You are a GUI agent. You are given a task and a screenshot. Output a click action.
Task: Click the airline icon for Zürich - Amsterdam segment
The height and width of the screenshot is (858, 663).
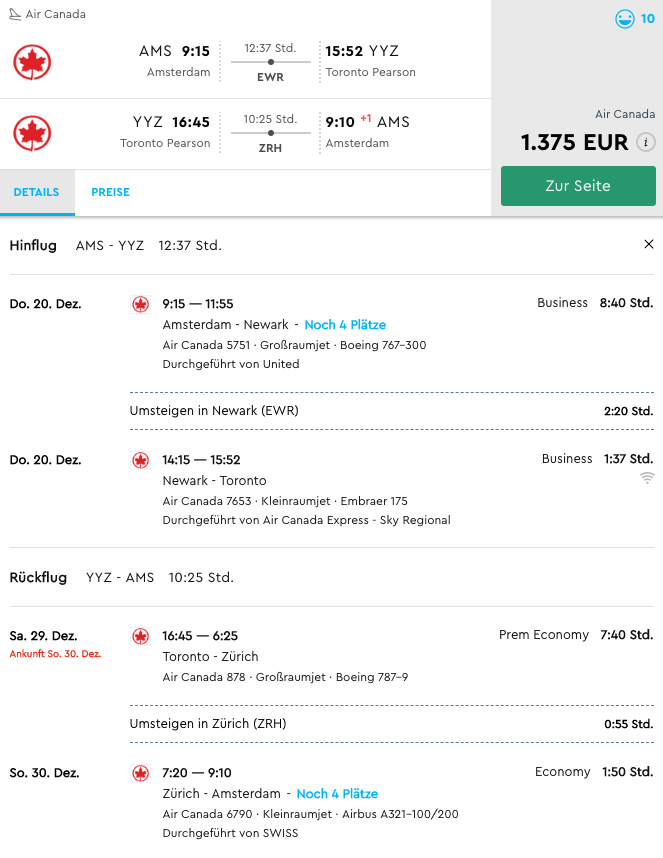pos(141,773)
